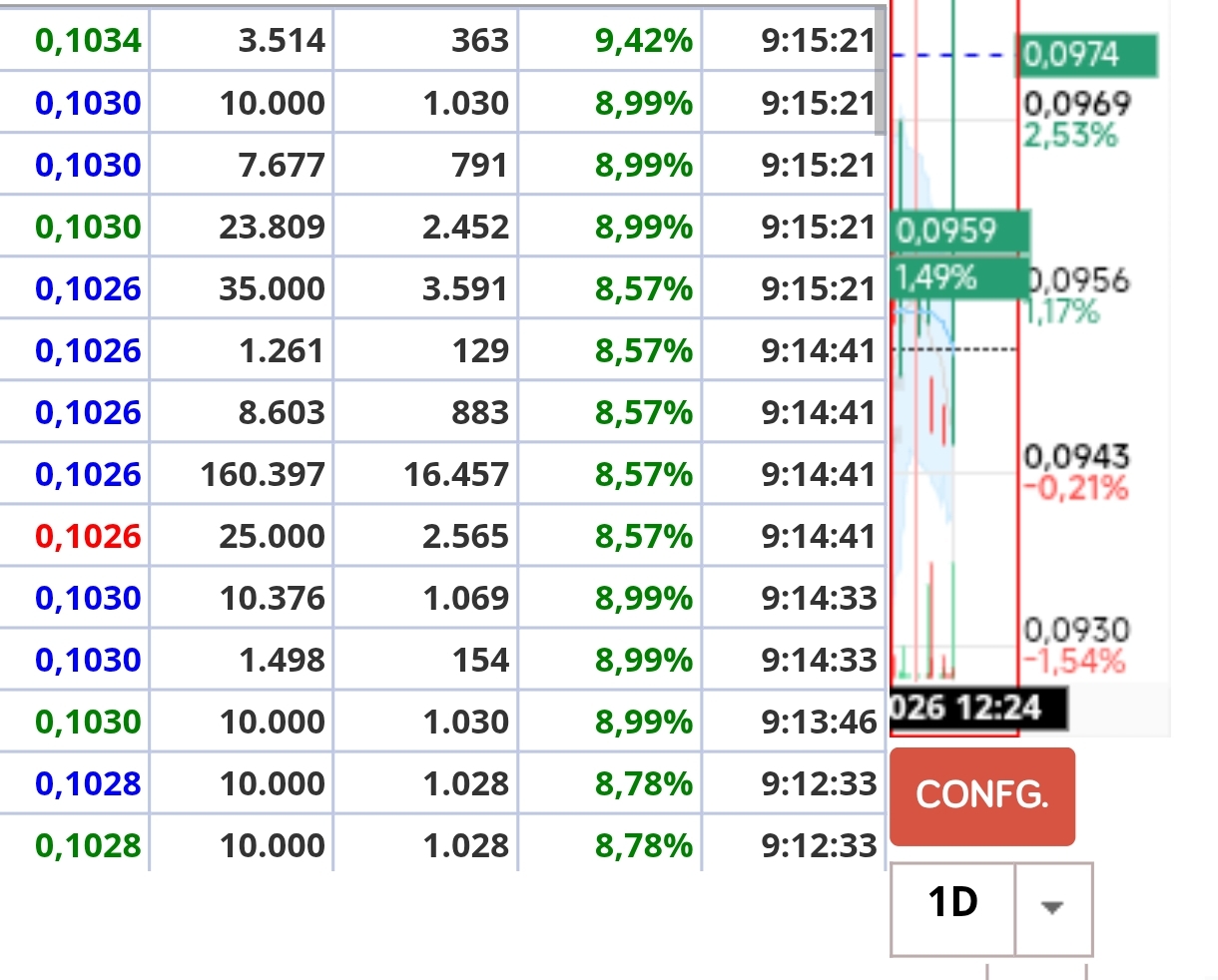Click the 0,0943 axis price label

(x=1077, y=457)
